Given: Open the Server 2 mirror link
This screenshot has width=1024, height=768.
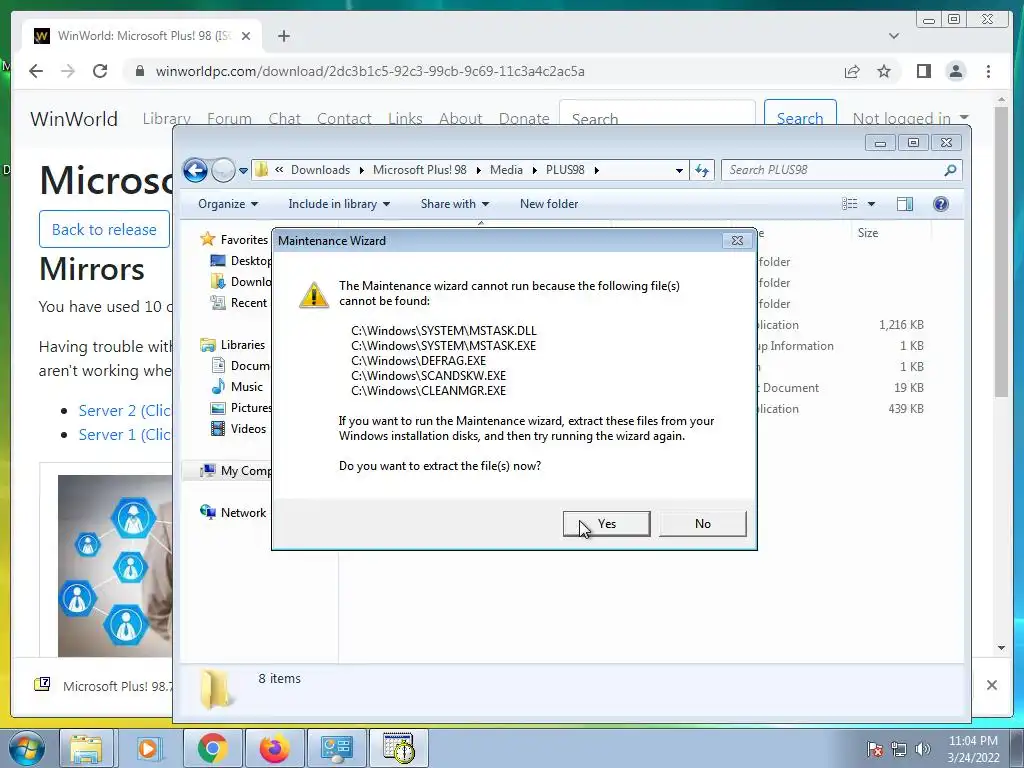Looking at the screenshot, I should 125,411.
